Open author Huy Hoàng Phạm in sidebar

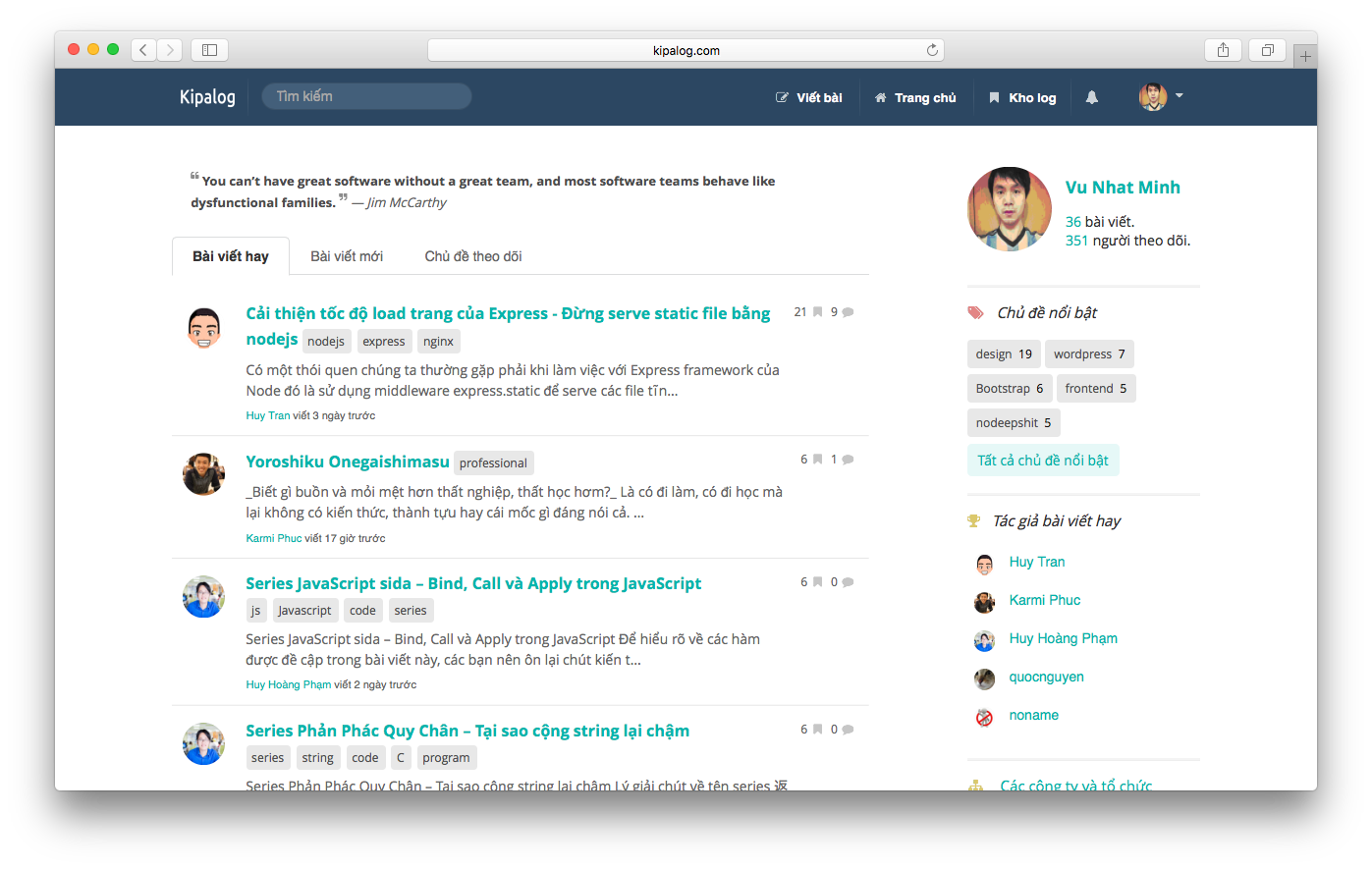pyautogui.click(x=1063, y=638)
